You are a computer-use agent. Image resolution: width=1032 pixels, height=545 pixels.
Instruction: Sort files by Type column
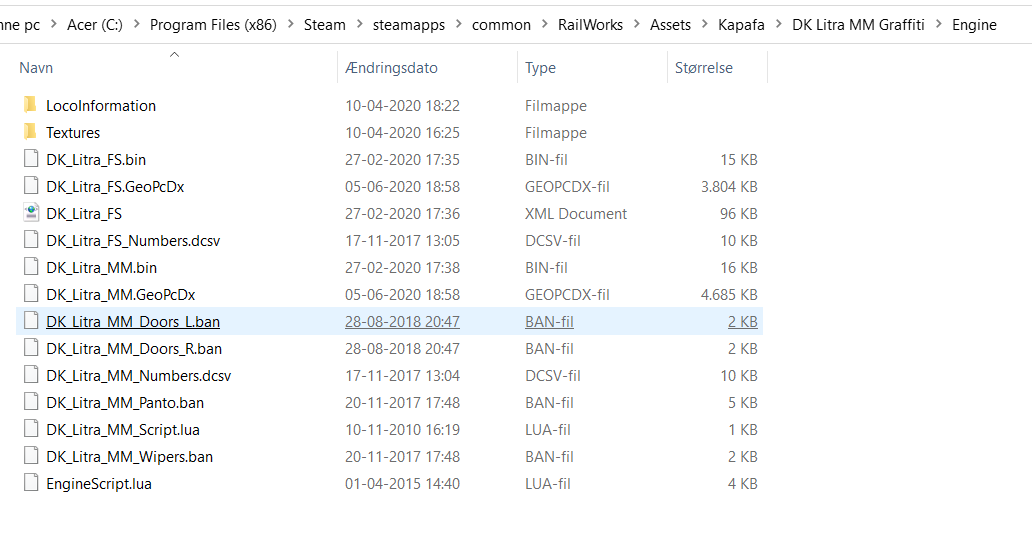540,68
